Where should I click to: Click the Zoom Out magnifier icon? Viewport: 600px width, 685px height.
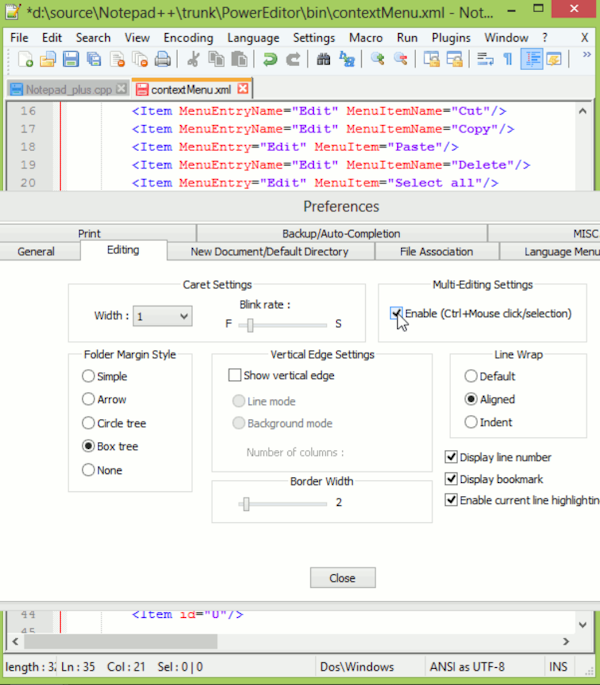click(400, 59)
